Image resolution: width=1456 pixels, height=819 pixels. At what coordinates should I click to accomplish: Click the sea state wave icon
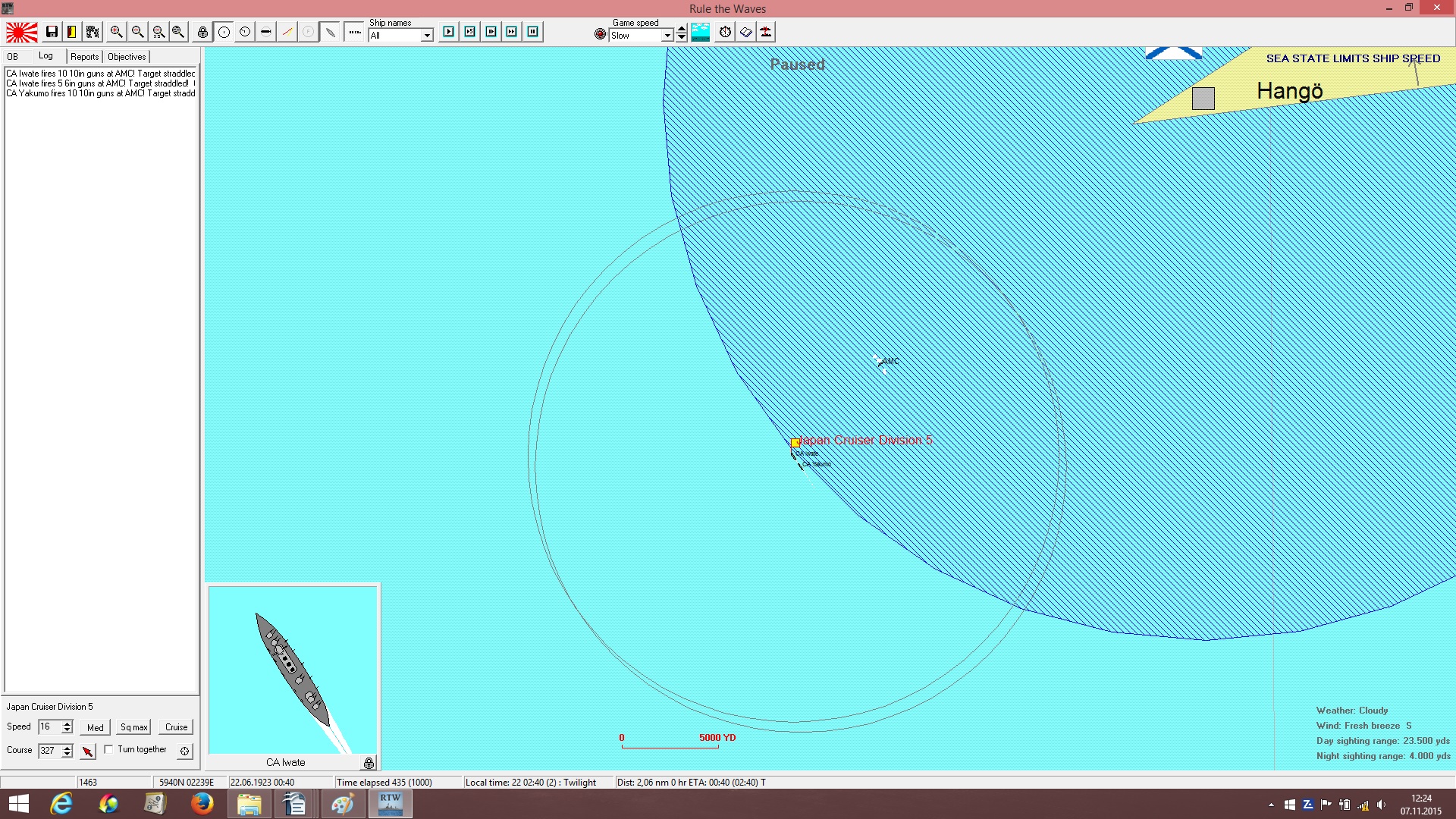(701, 32)
